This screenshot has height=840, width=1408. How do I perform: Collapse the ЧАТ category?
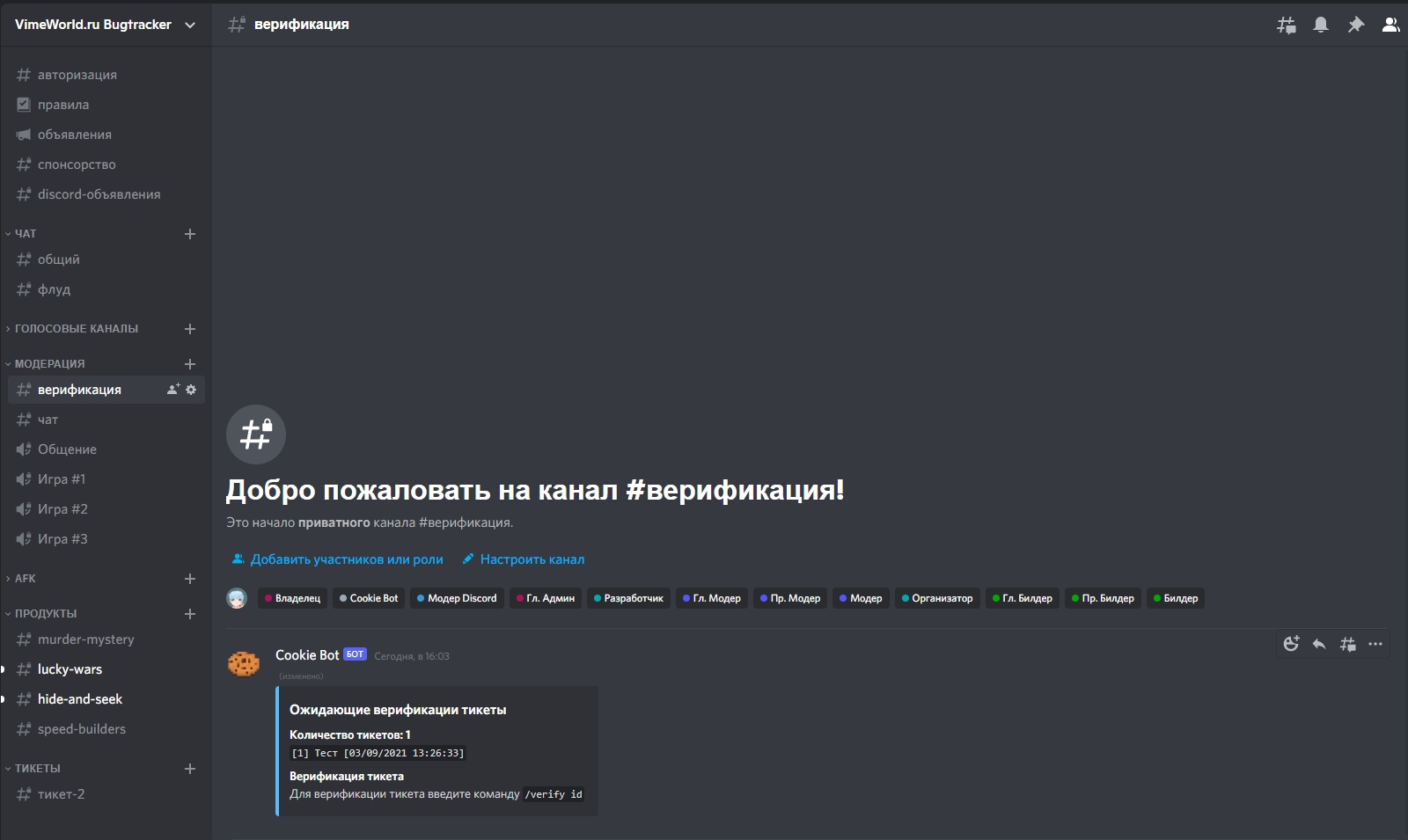(x=26, y=234)
